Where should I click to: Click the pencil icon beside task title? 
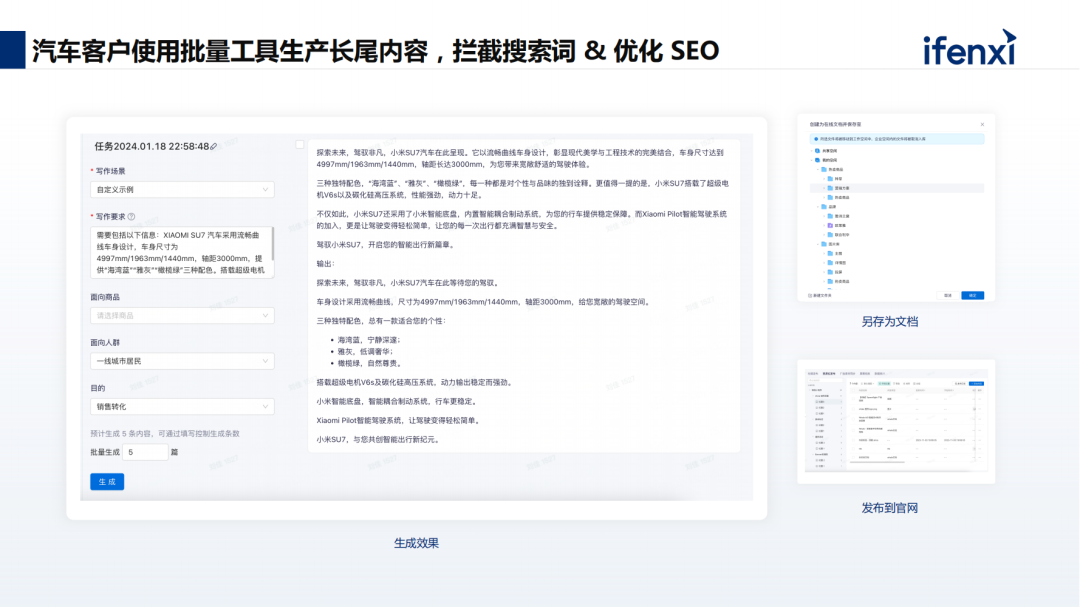click(x=214, y=147)
